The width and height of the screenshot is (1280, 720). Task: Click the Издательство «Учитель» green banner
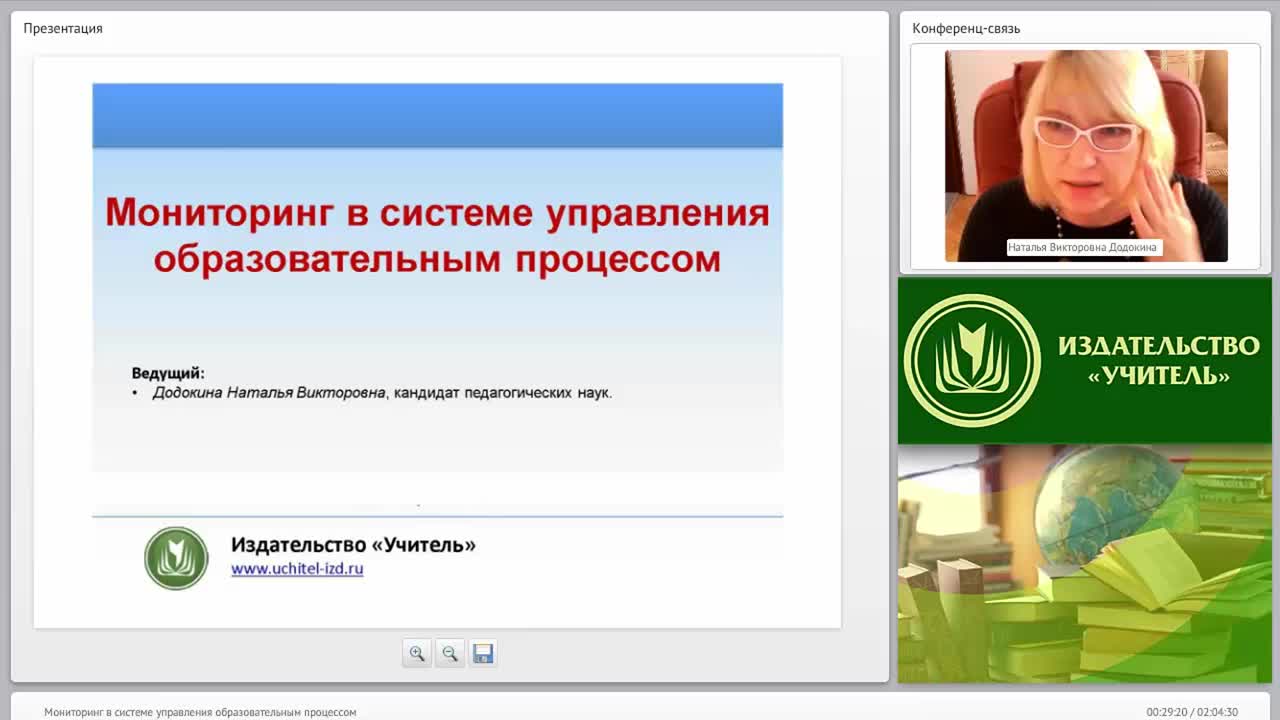tap(1085, 360)
